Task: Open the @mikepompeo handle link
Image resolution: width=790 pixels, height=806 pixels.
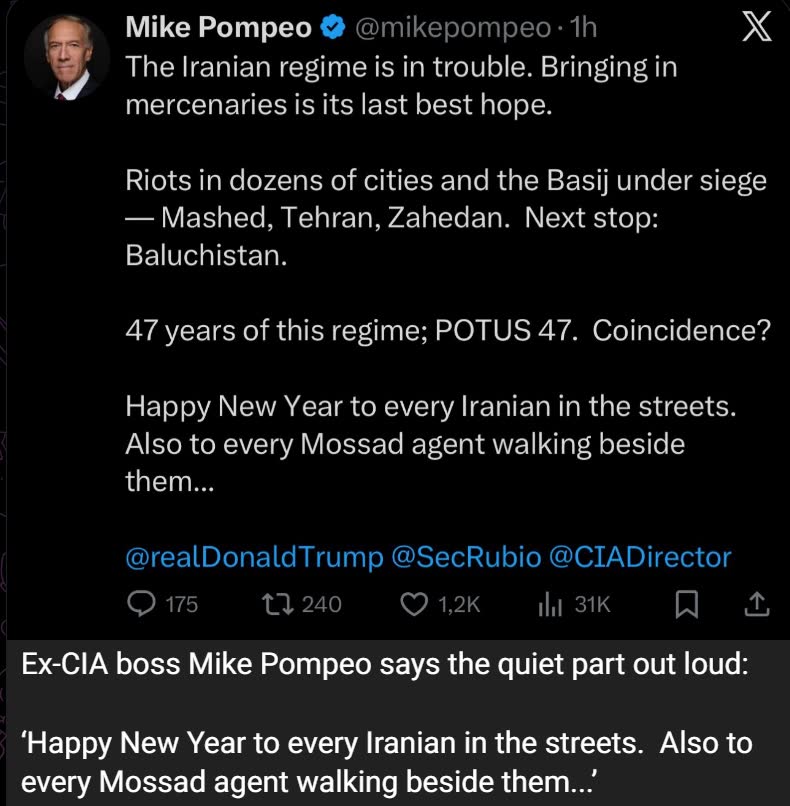Action: (449, 30)
